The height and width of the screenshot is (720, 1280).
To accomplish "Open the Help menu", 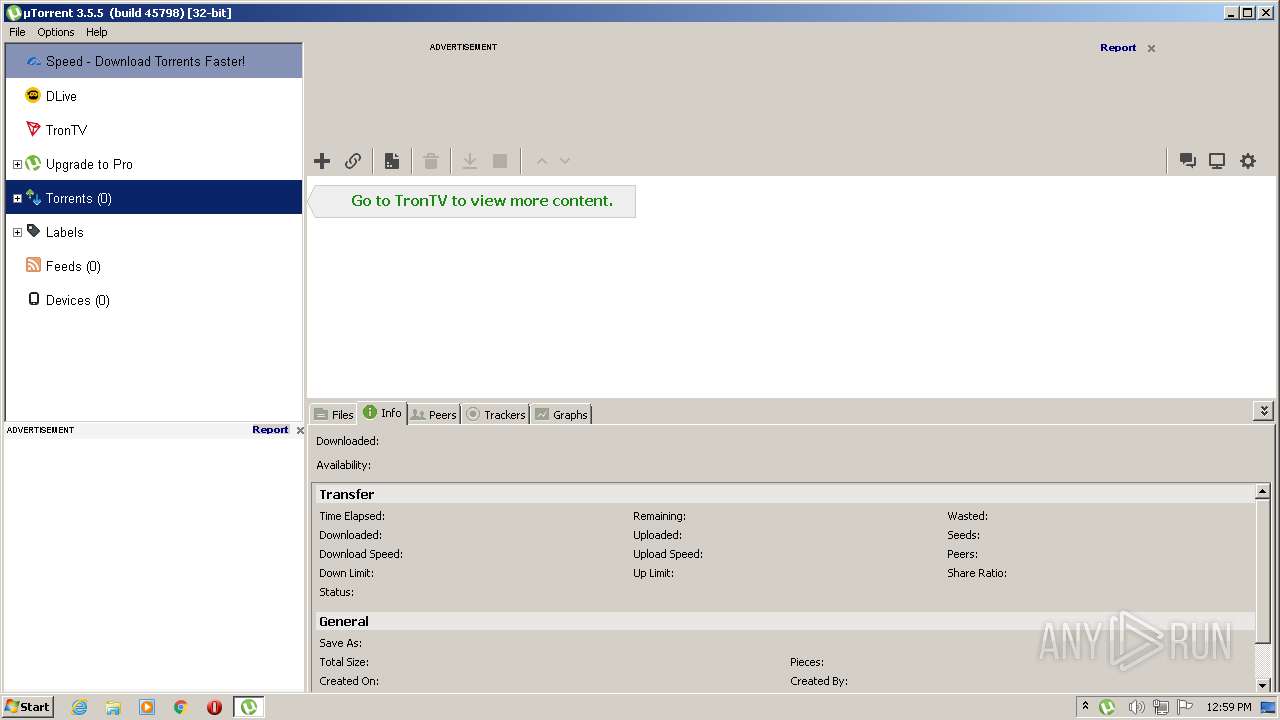I will point(96,32).
